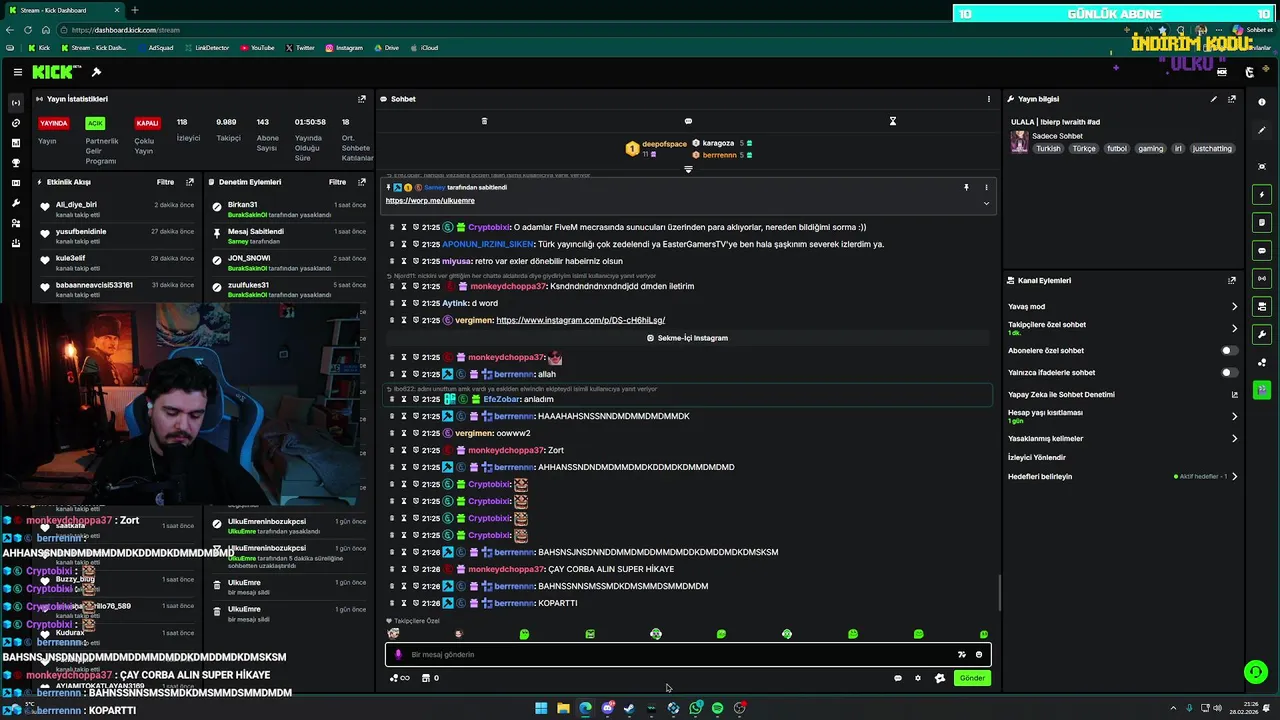Open the chat settings gear below message box
This screenshot has height=720, width=1280.
918,678
